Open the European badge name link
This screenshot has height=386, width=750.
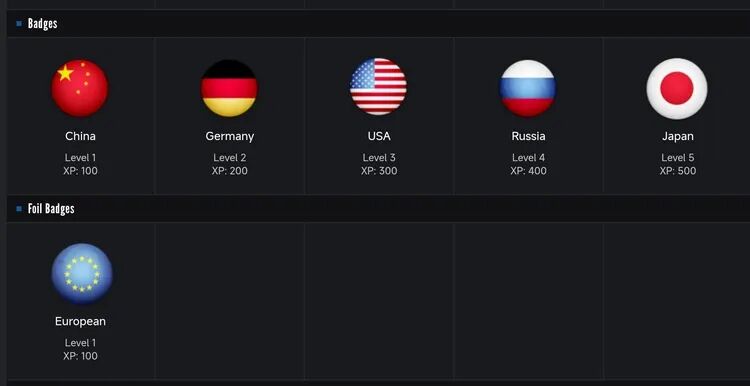[x=80, y=321]
